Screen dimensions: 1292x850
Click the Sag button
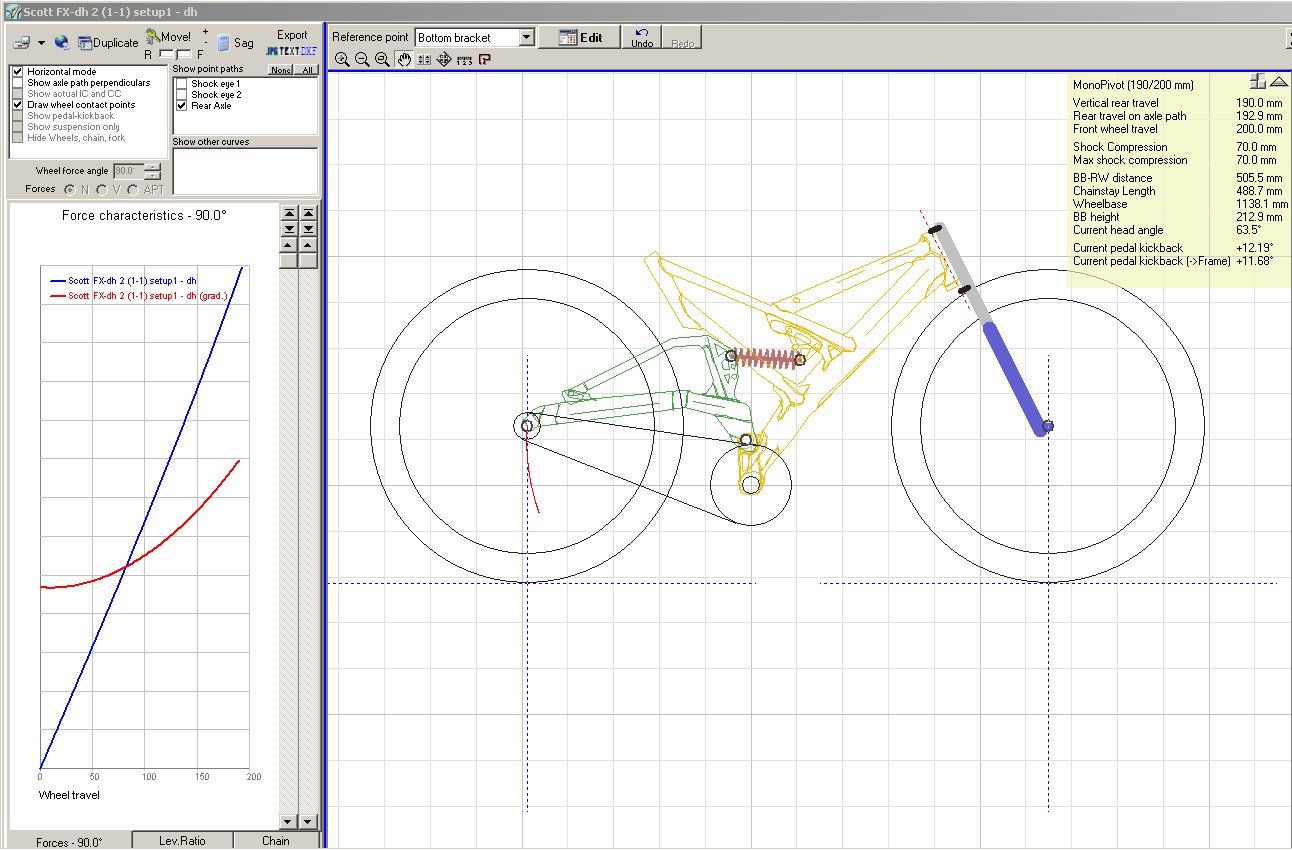click(236, 43)
